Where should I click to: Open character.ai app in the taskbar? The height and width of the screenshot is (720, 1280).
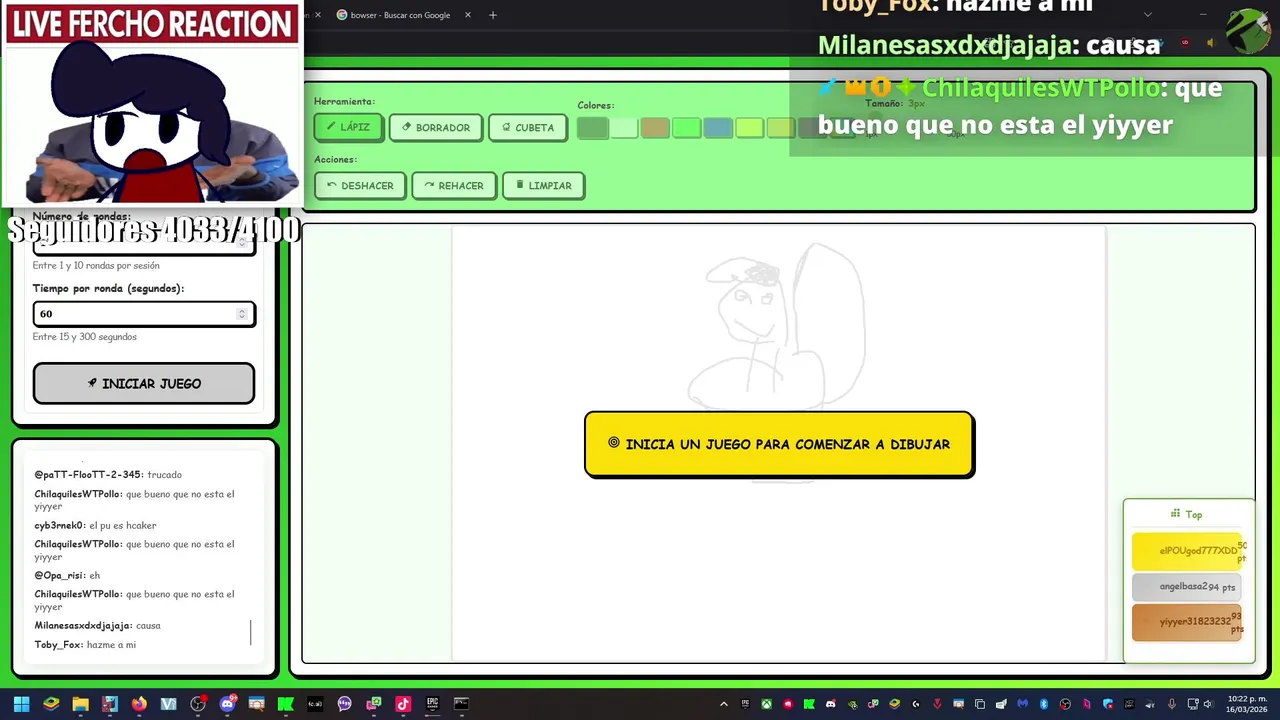coord(315,704)
